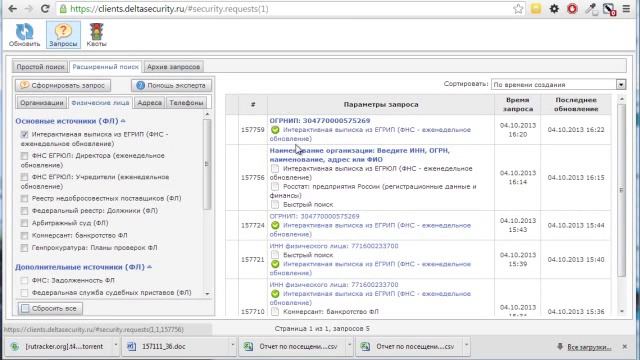640x360 pixels.
Task: Check Арбитражный суд (ФЛ) checkbox
Action: 24,223
